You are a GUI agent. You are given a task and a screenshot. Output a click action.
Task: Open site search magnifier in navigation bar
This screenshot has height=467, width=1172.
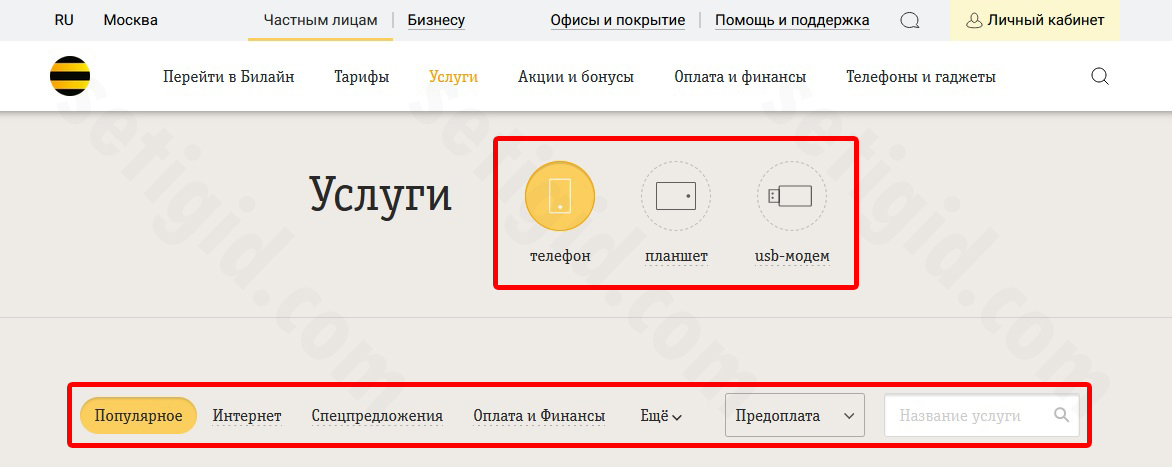click(x=1100, y=77)
